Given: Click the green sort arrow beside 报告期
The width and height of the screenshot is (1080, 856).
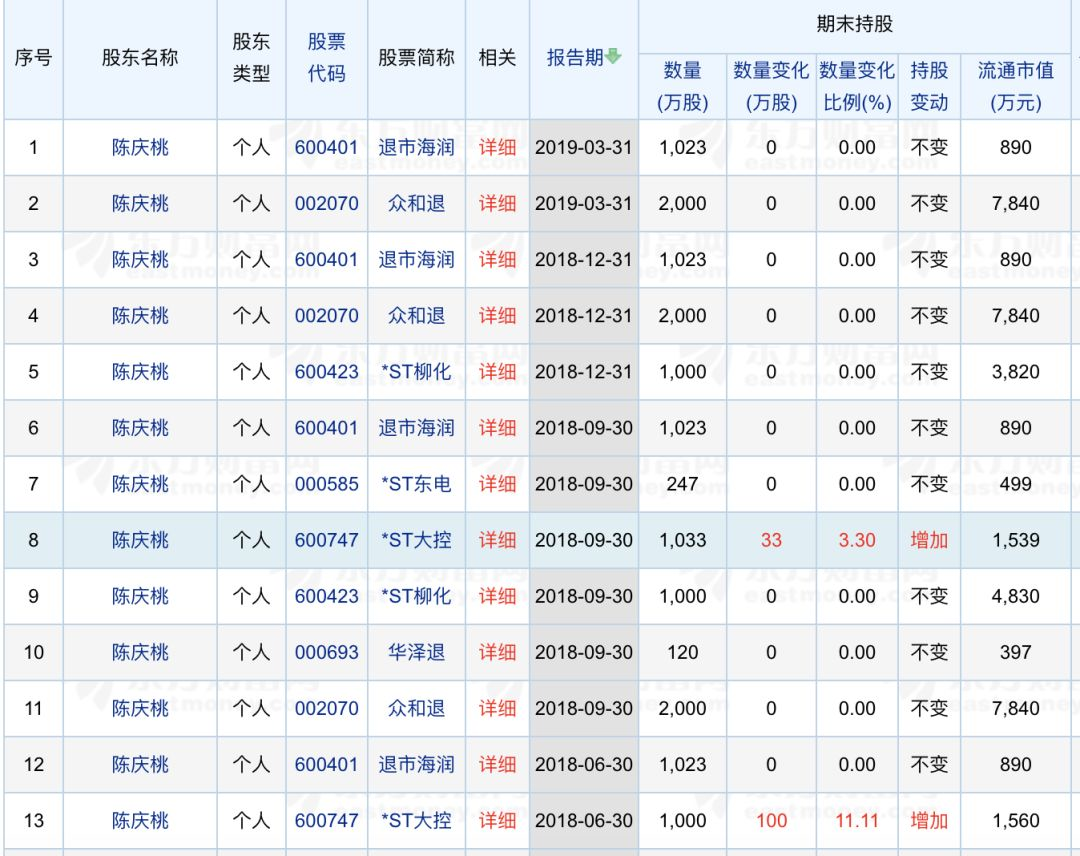Looking at the screenshot, I should pos(613,58).
